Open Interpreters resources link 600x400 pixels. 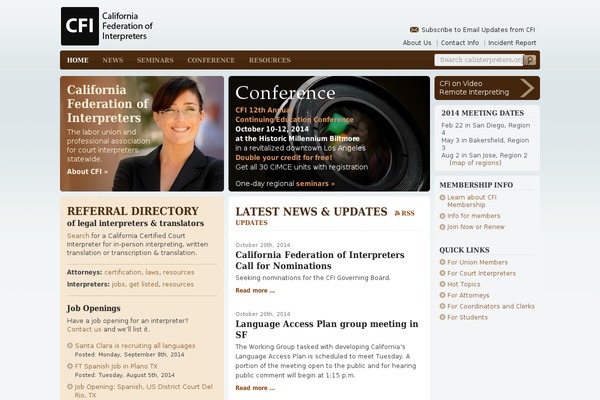(x=178, y=284)
